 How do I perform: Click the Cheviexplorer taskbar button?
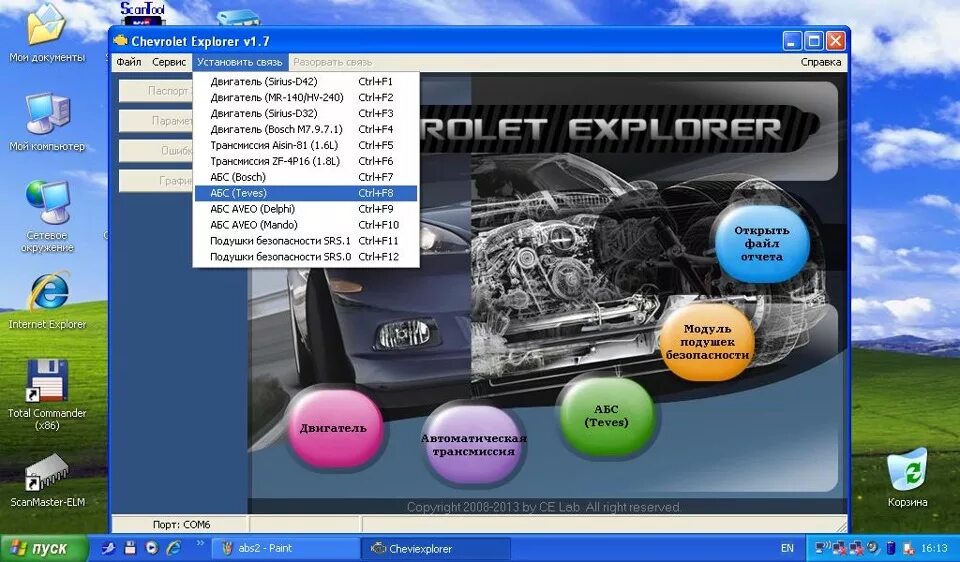point(436,548)
